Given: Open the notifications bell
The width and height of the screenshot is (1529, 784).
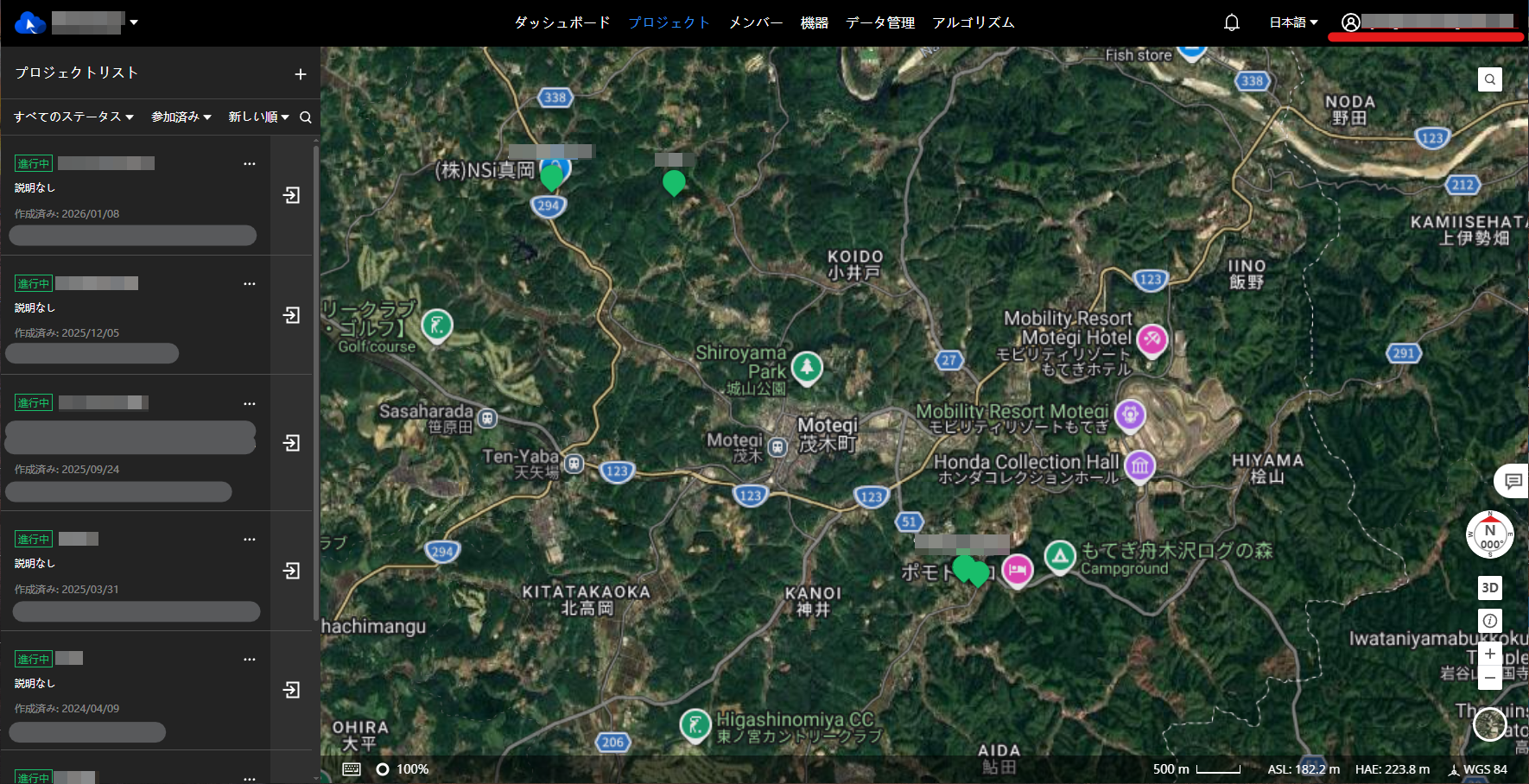Looking at the screenshot, I should tap(1232, 22).
